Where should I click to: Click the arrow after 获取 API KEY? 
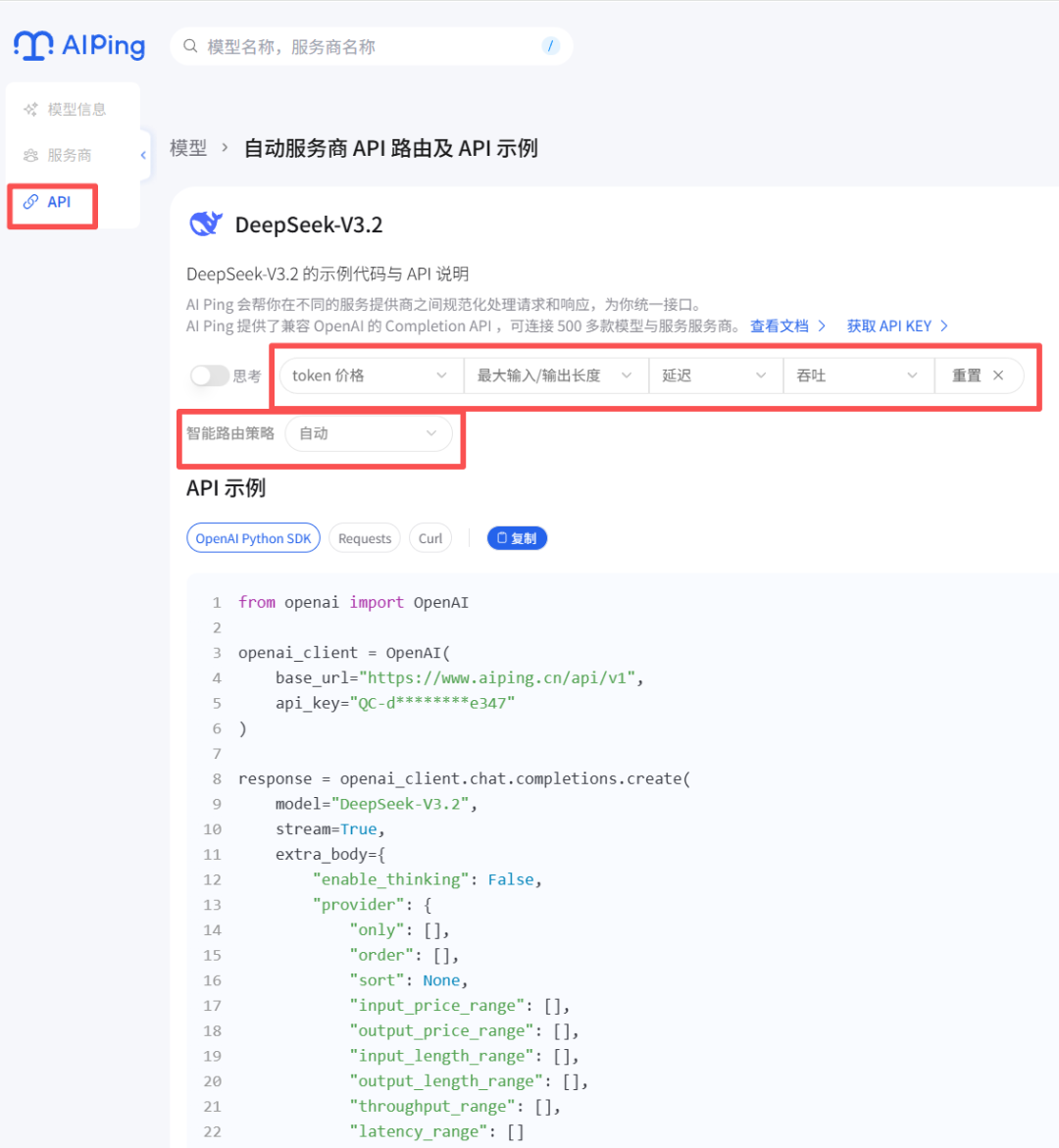(944, 325)
